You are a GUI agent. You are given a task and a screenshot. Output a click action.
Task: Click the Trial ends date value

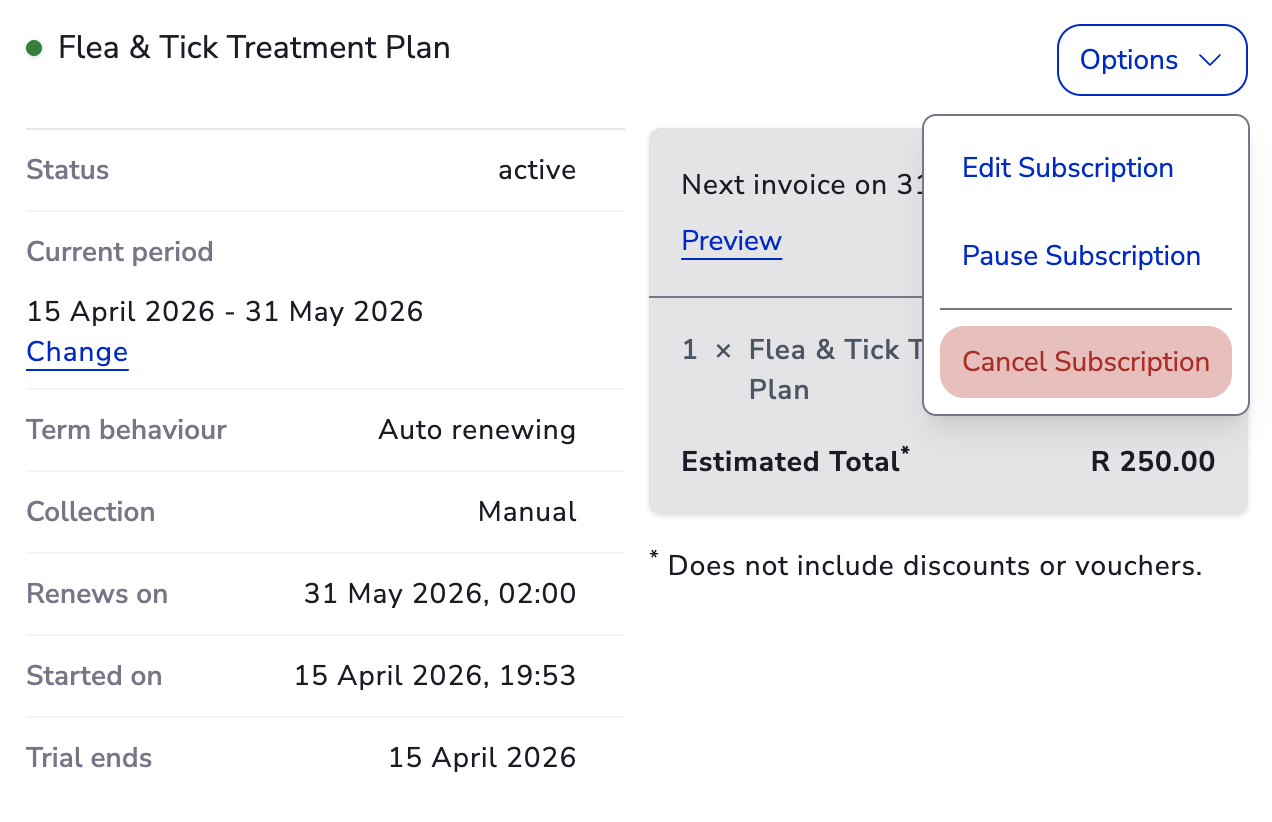point(482,758)
